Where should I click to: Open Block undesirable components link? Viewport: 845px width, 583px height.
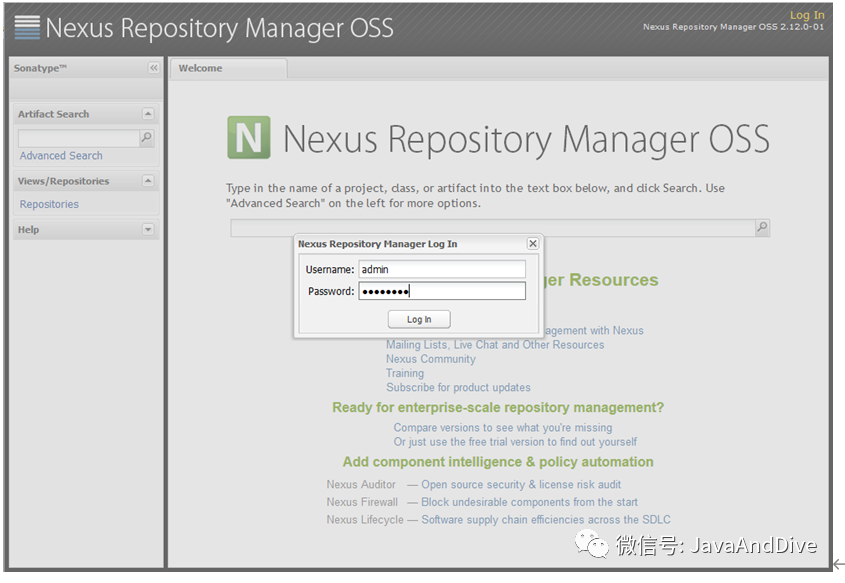529,502
